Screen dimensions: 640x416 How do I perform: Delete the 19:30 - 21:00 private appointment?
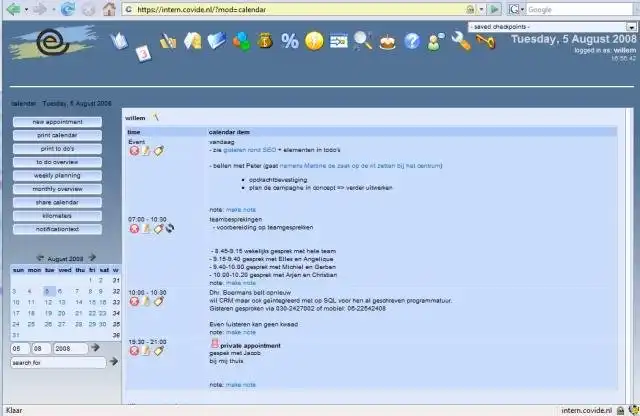pos(134,351)
